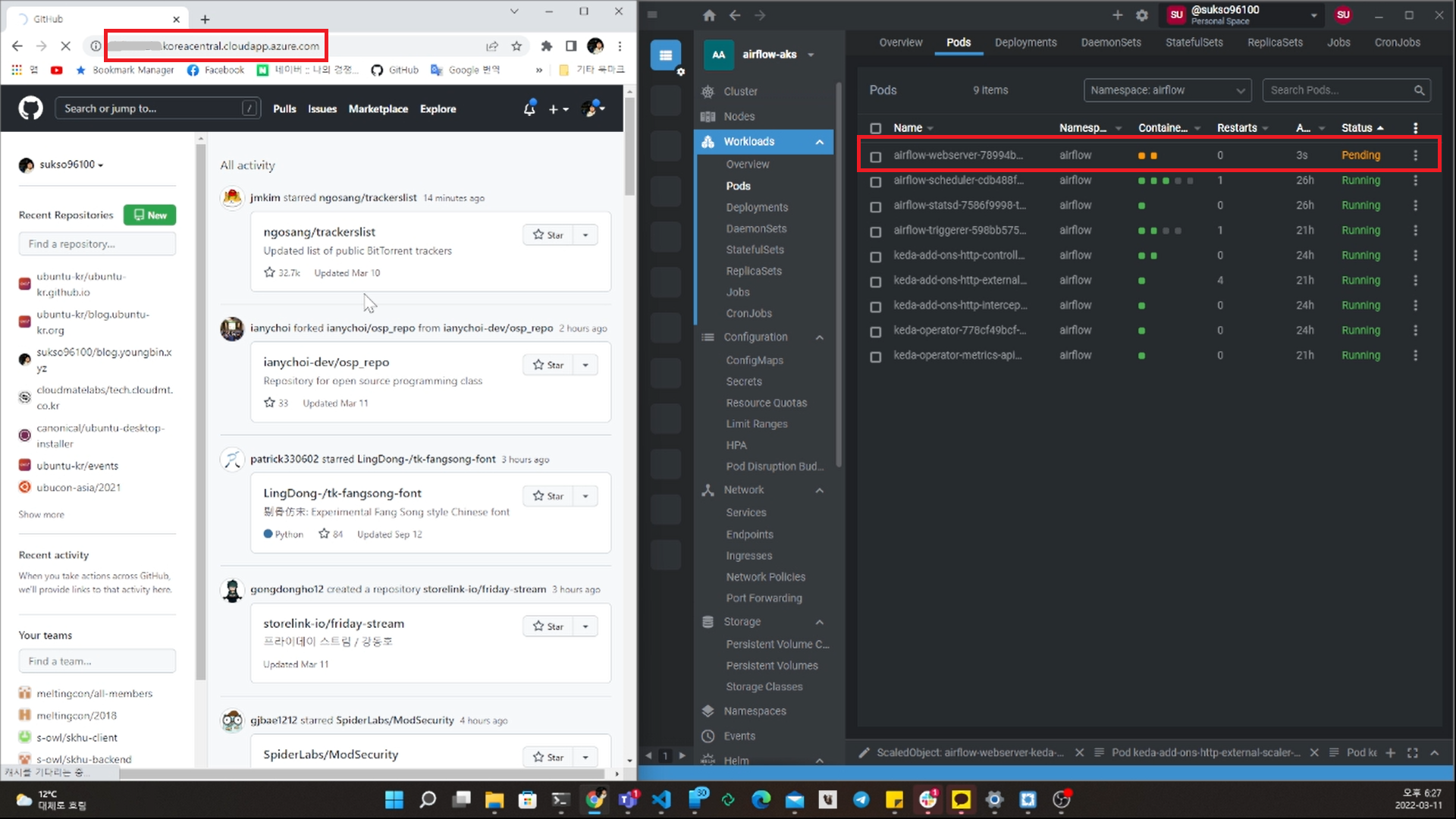Viewport: 1456px width, 819px height.
Task: Open the Visual Studio Code taskbar icon
Action: click(661, 799)
